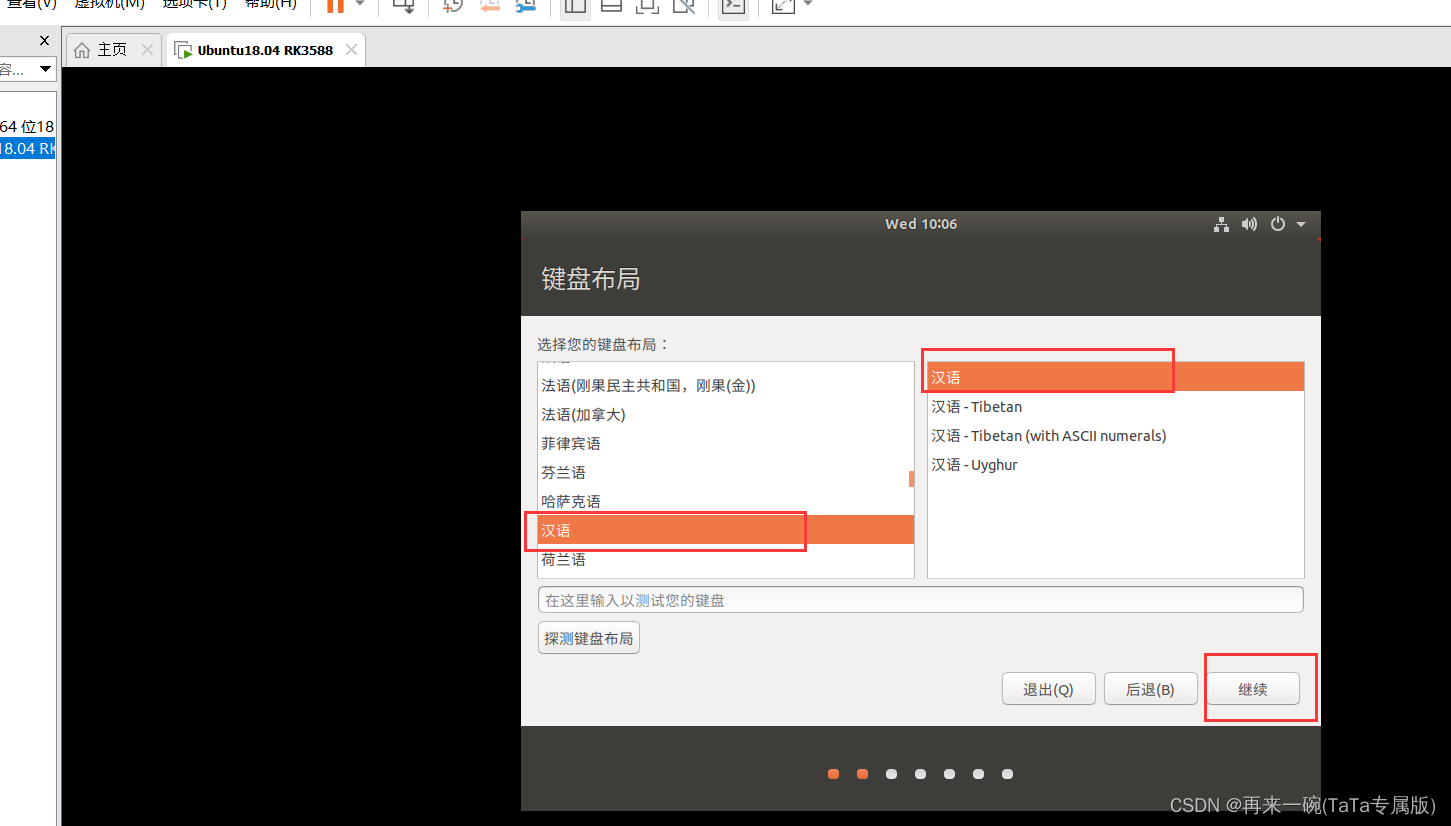
Task: Click the 继续 button
Action: pos(1253,689)
